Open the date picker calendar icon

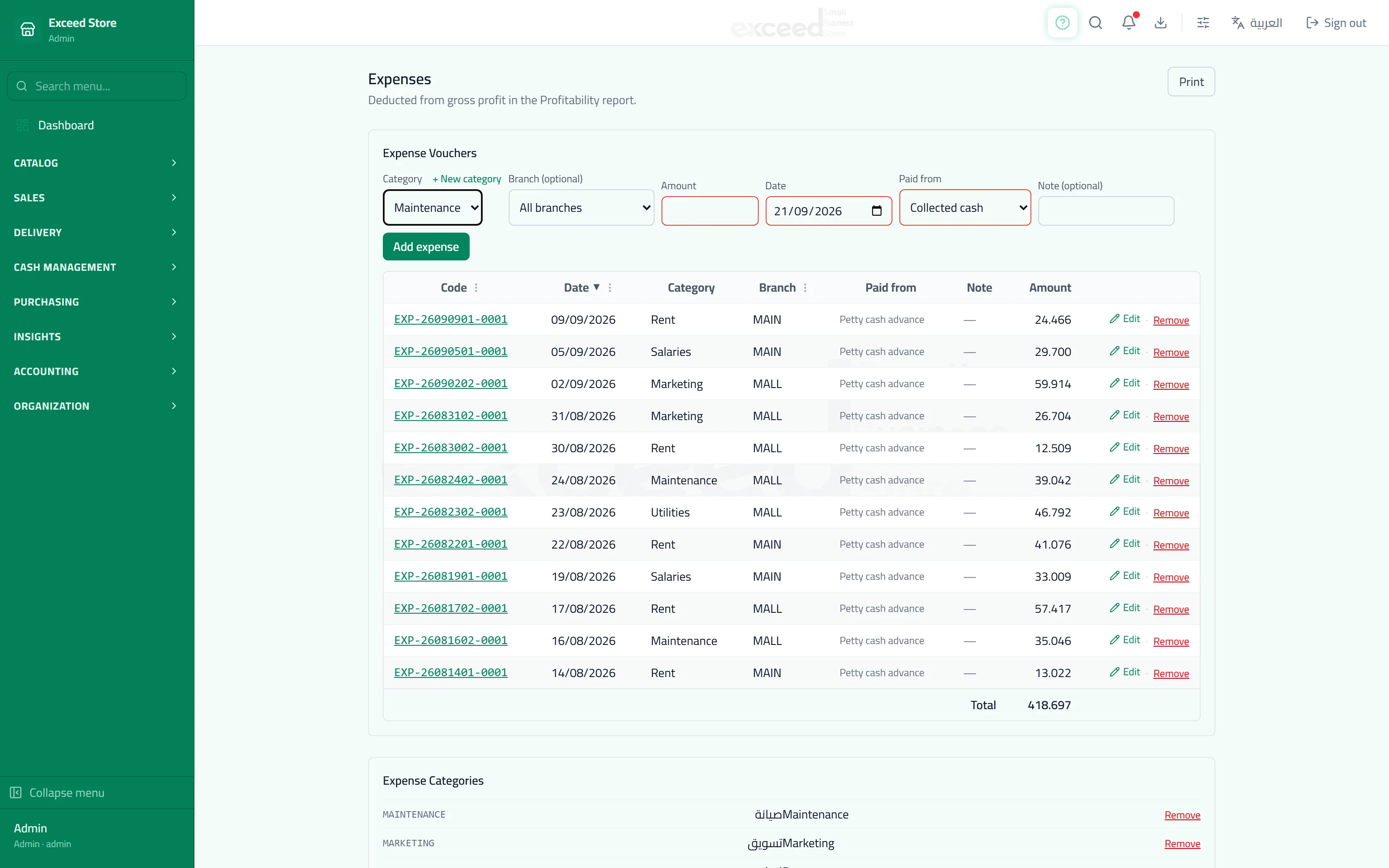pos(876,210)
